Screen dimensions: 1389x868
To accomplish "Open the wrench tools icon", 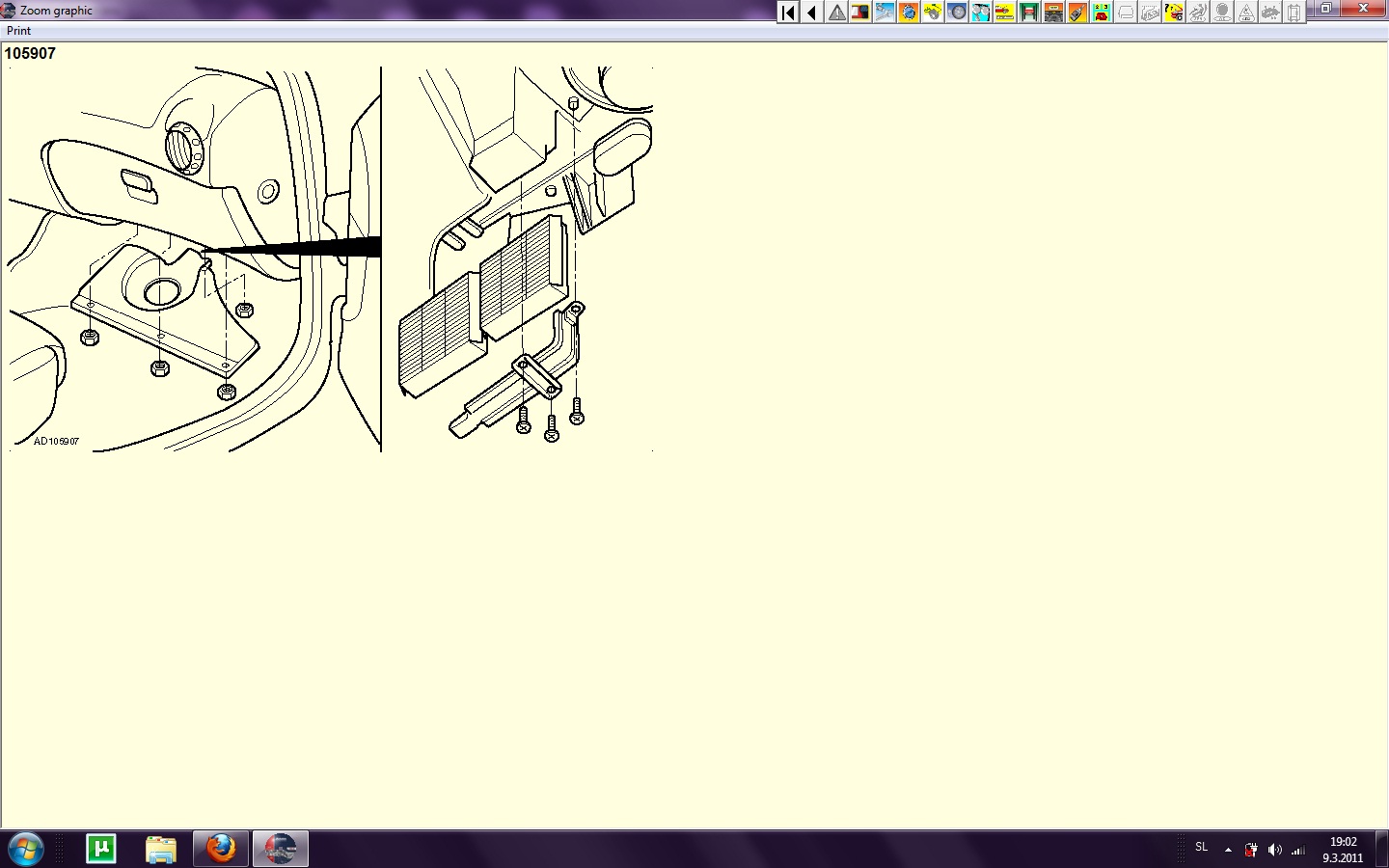I will coord(885,12).
